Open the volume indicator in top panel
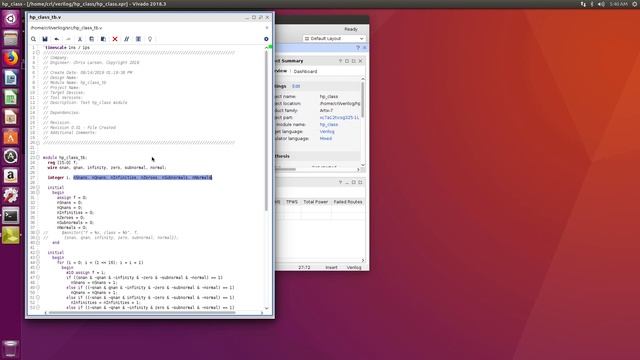 [601, 4]
